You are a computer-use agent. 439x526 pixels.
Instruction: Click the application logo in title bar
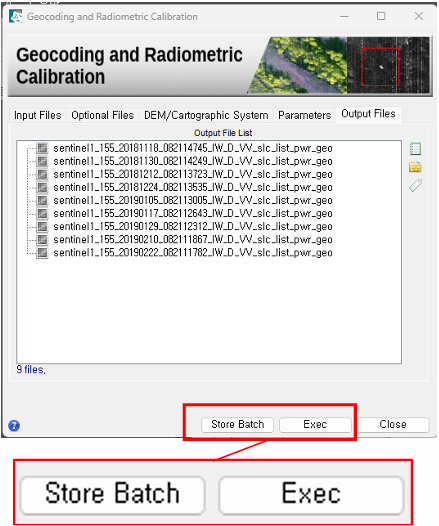coord(16,16)
